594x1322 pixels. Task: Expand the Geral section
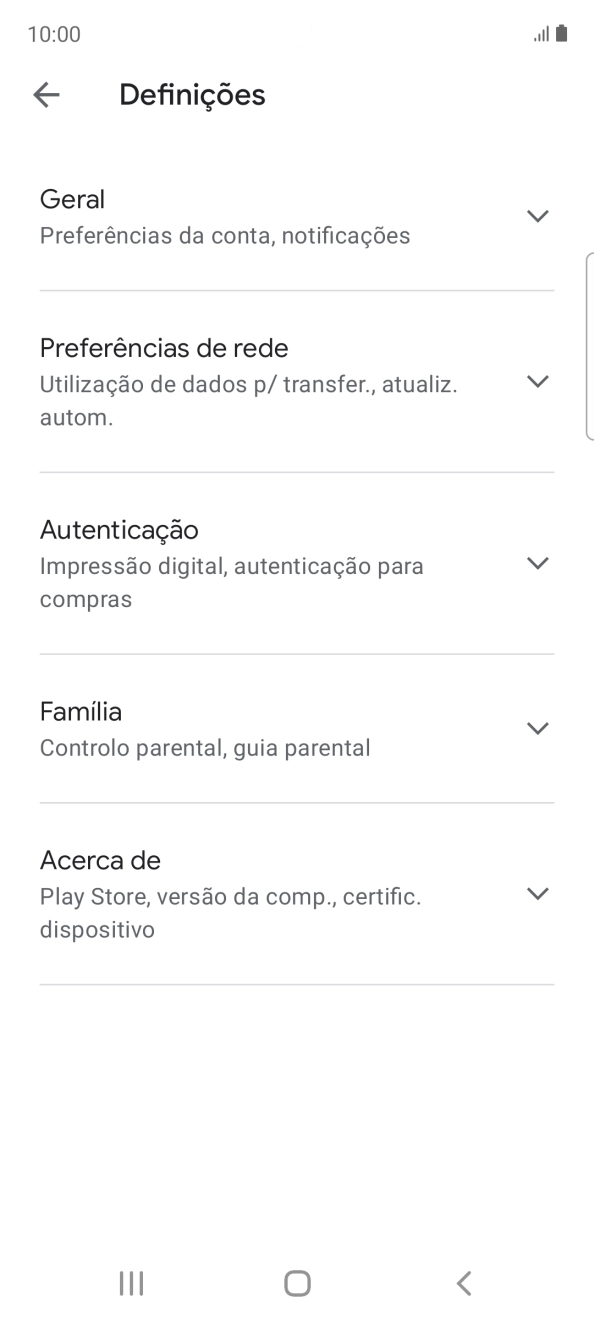(538, 216)
